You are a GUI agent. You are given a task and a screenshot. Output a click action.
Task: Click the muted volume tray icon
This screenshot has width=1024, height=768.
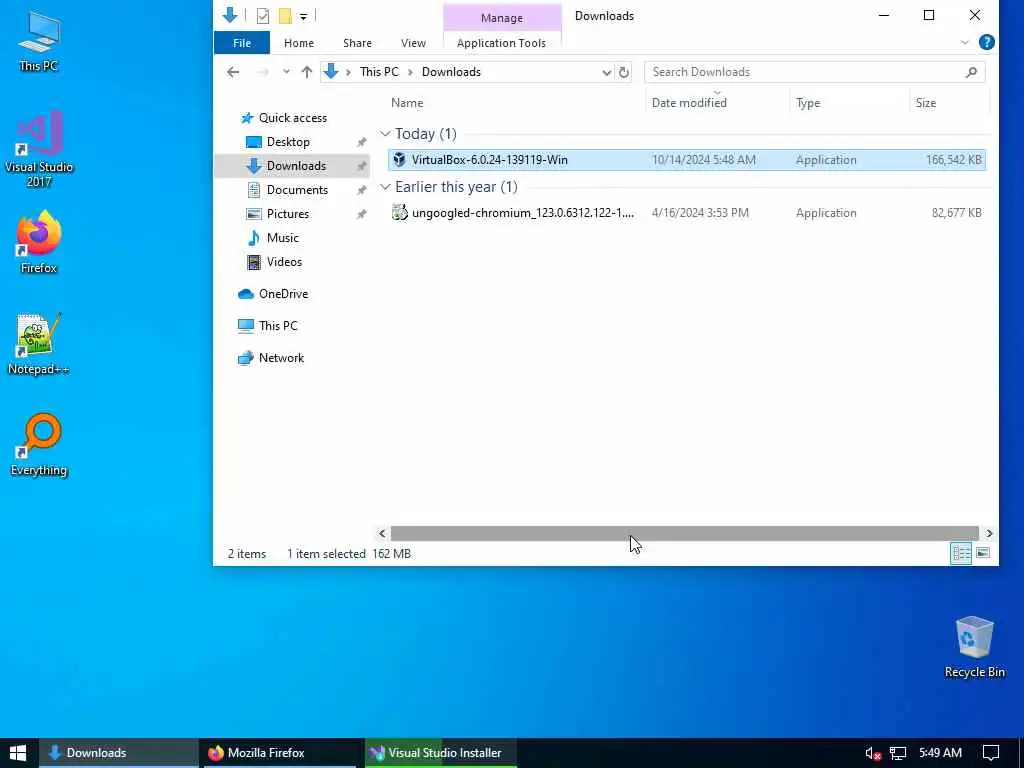(x=873, y=754)
